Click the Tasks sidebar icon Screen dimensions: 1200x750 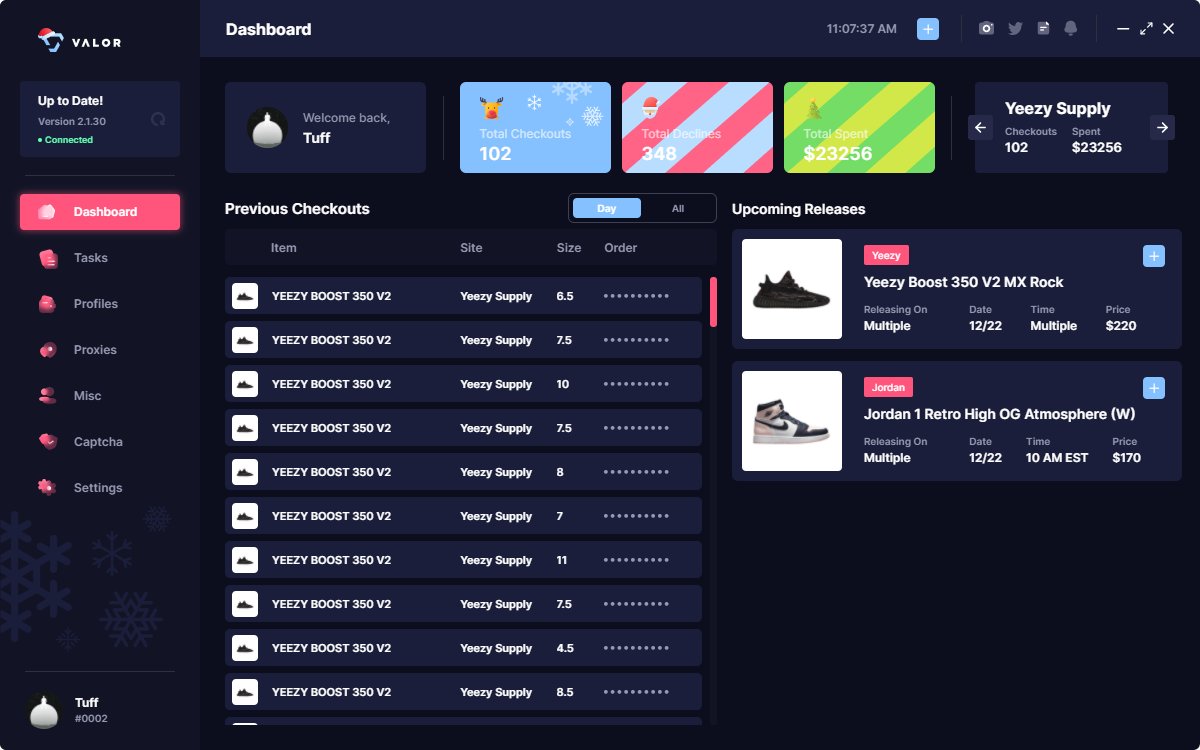pos(48,258)
